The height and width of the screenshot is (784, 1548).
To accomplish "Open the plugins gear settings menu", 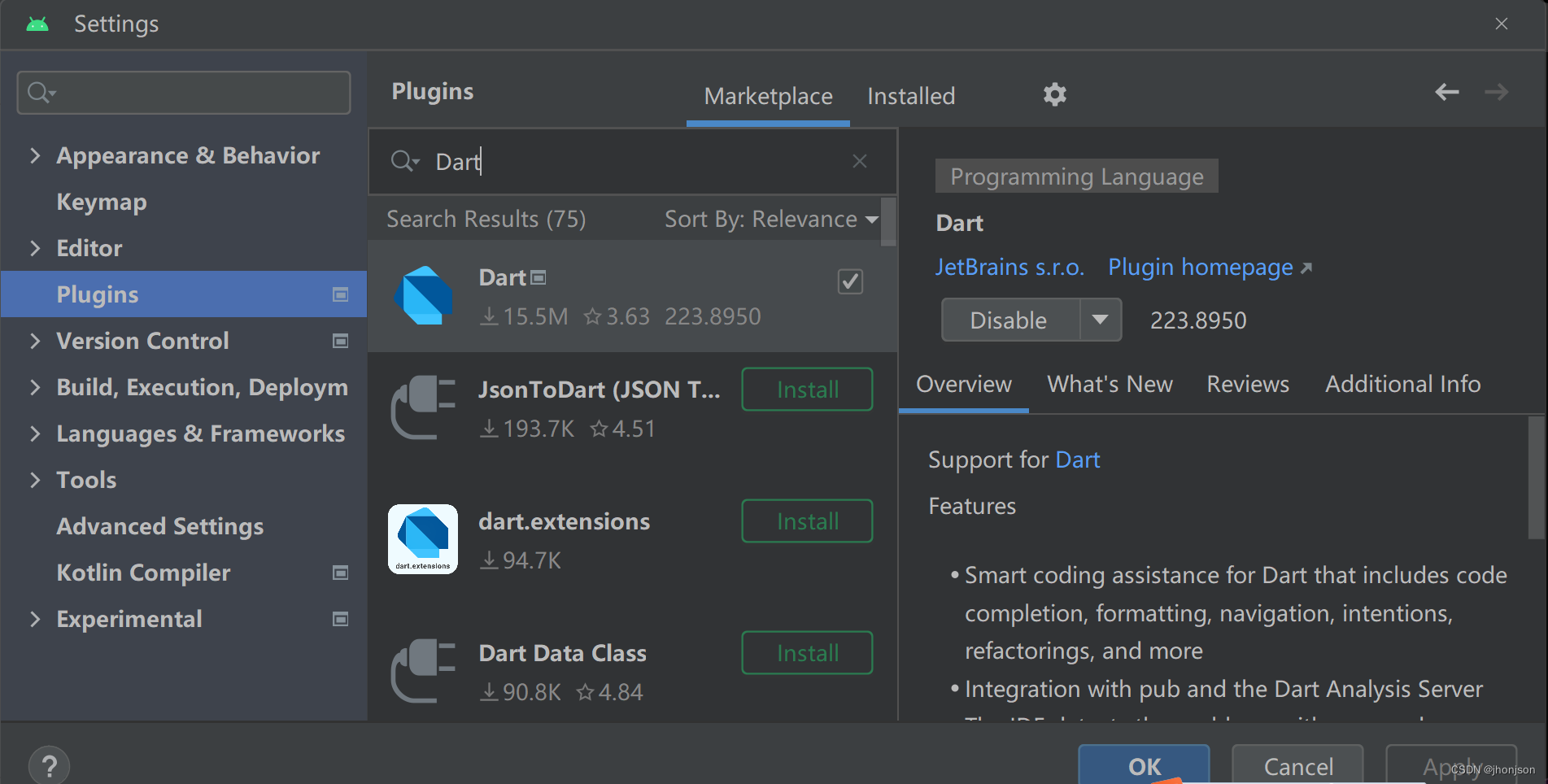I will click(x=1054, y=94).
